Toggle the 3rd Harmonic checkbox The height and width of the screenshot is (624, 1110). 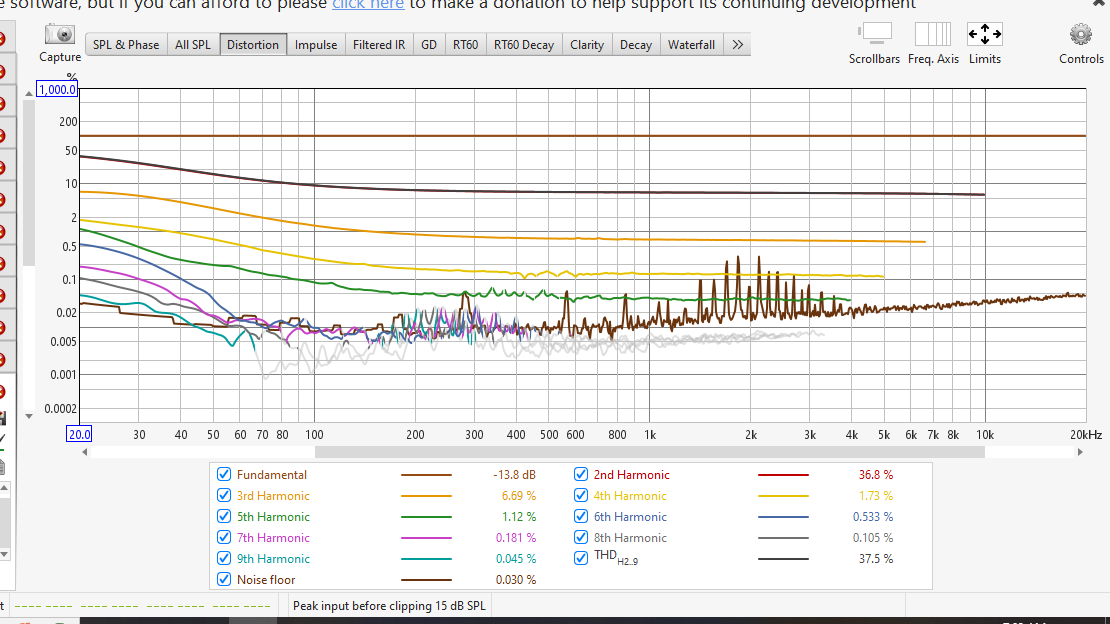point(224,496)
